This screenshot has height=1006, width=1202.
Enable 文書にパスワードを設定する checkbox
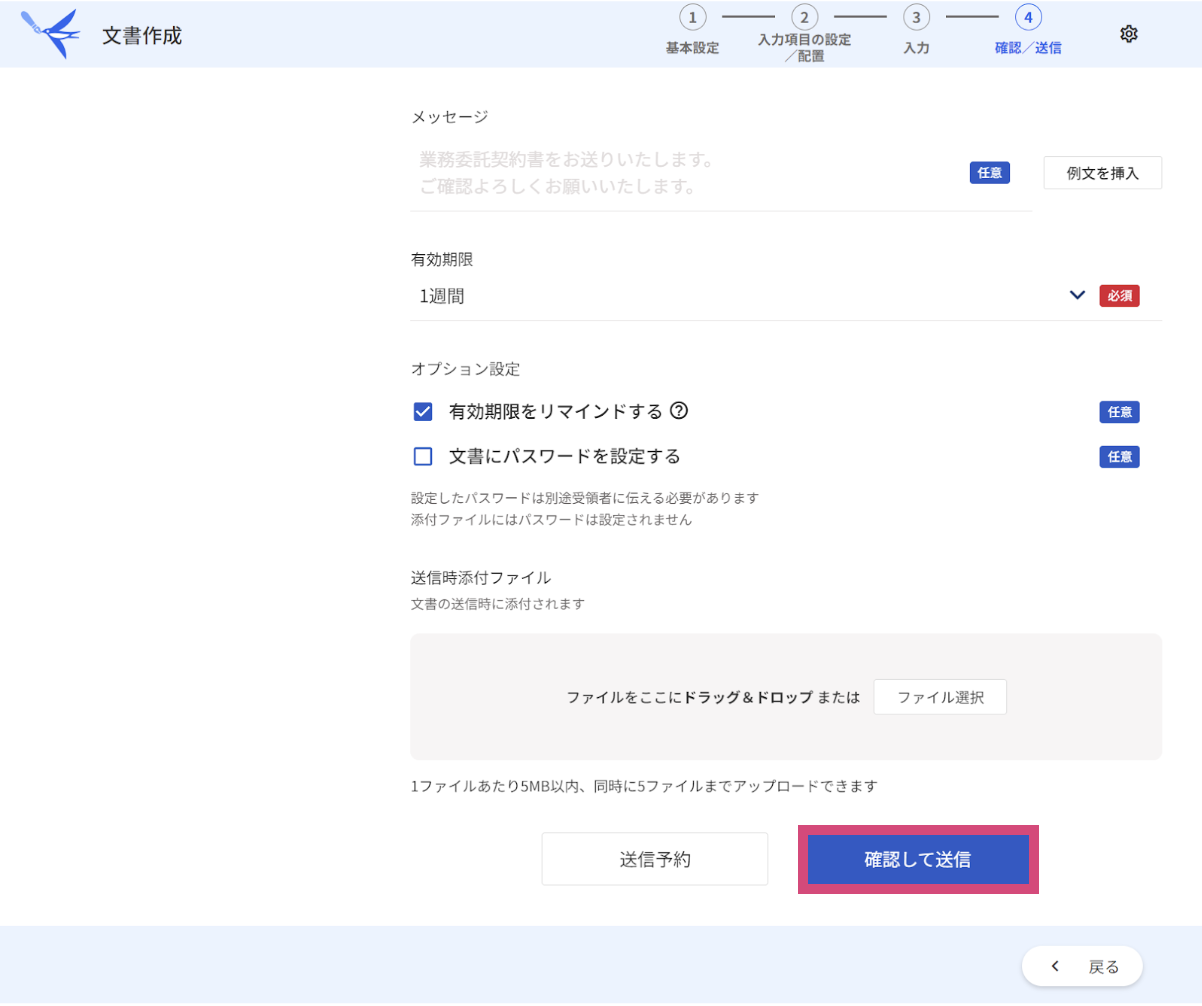tap(423, 457)
